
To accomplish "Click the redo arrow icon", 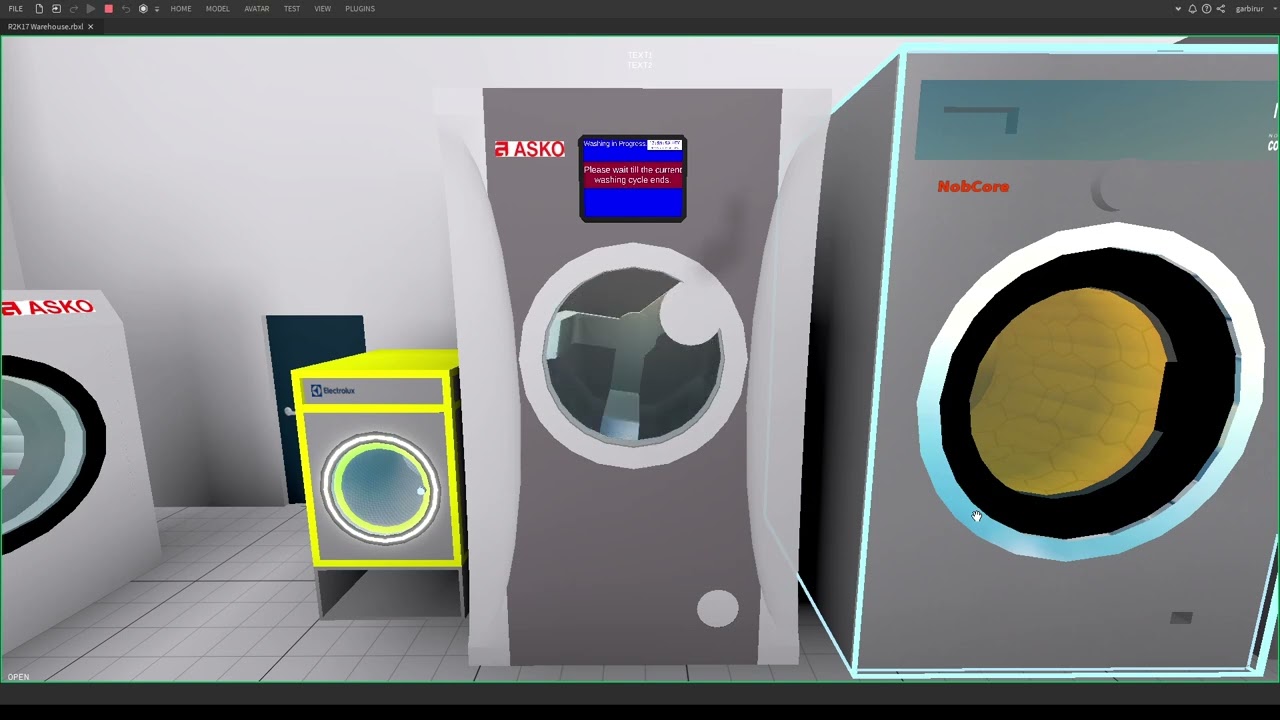I will [x=73, y=9].
